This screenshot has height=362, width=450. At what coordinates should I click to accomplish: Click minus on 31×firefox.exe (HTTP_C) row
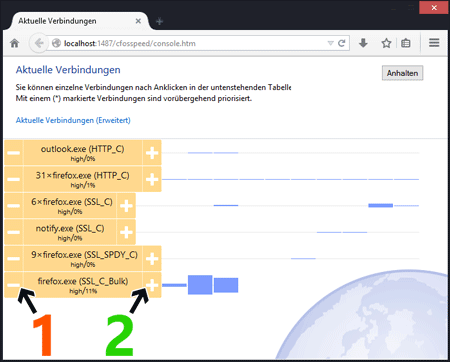pyautogui.click(x=14, y=179)
